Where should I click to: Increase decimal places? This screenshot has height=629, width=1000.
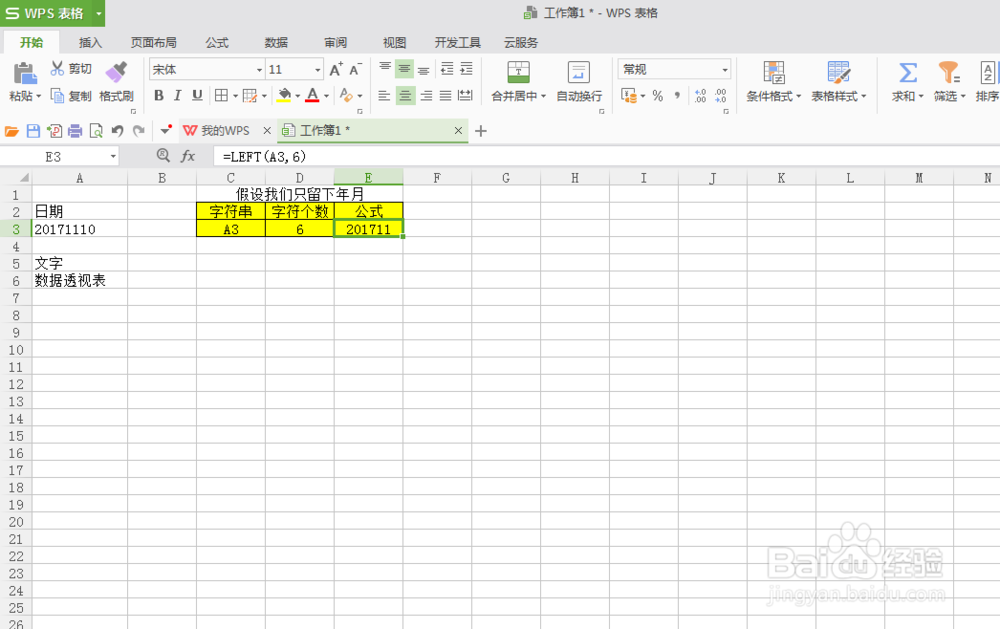700,96
